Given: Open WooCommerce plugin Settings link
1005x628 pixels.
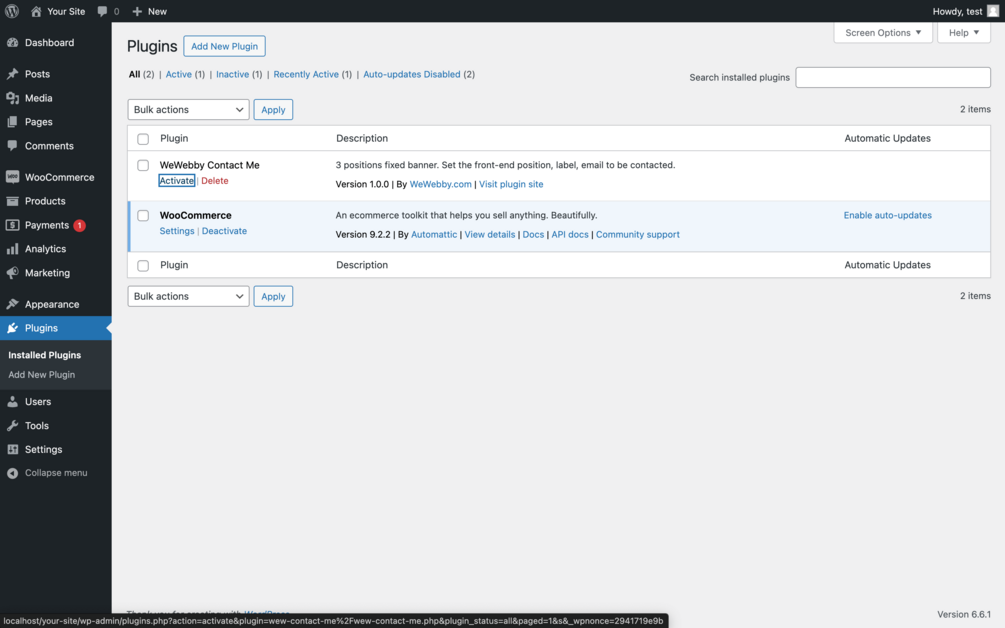Looking at the screenshot, I should click(x=177, y=231).
